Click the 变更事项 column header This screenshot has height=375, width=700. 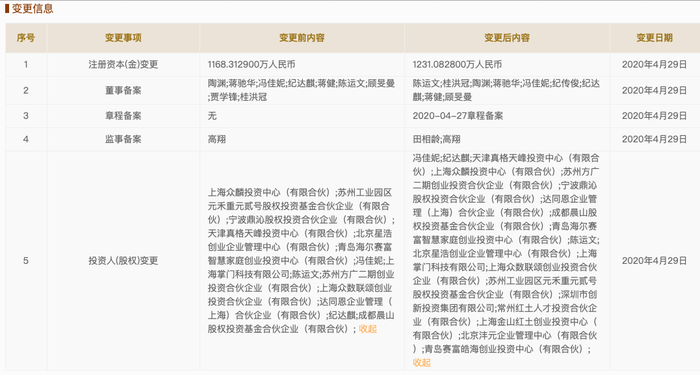123,38
